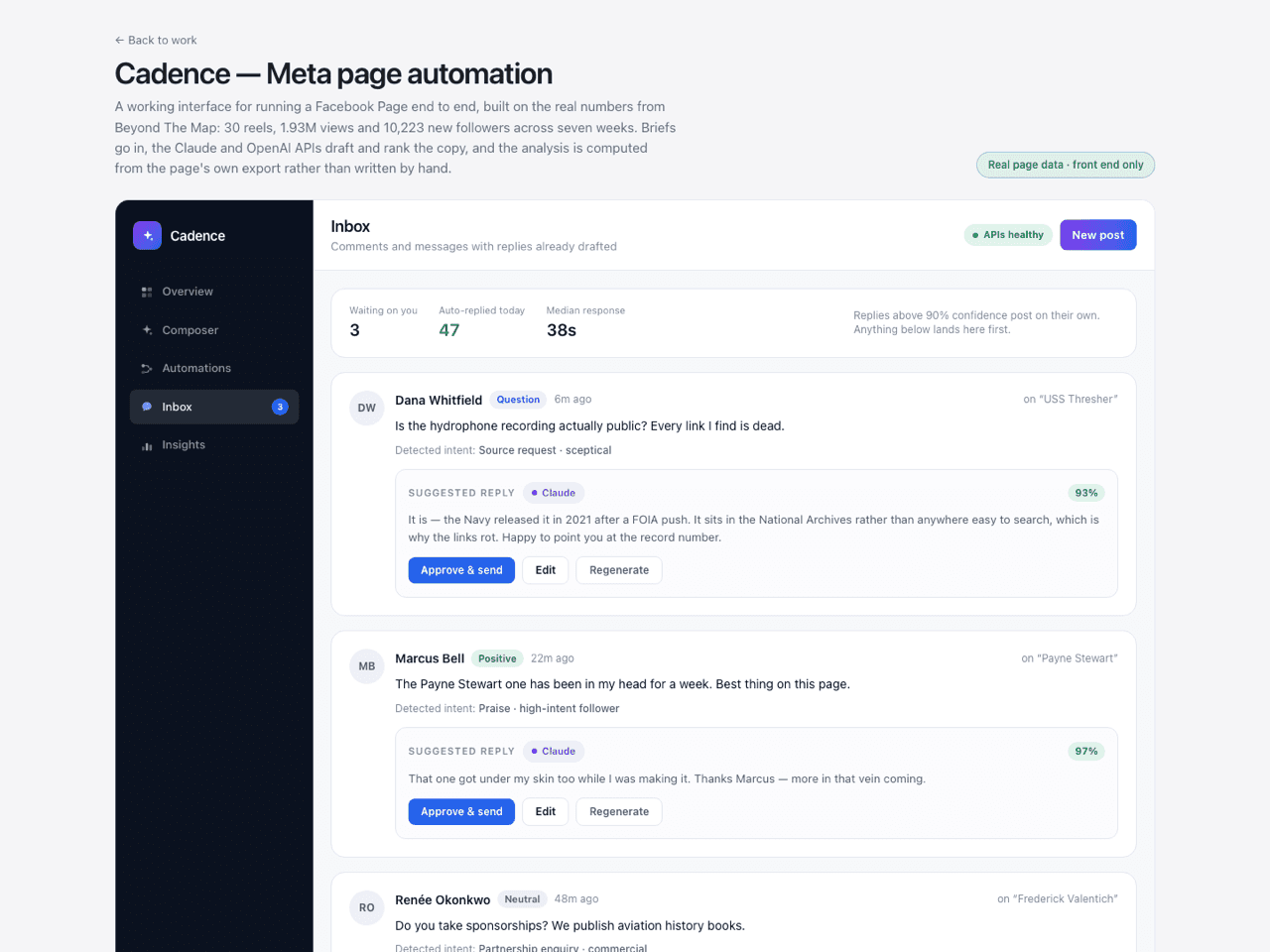Click the Inbox page heading
The height and width of the screenshot is (952, 1270).
(x=350, y=226)
